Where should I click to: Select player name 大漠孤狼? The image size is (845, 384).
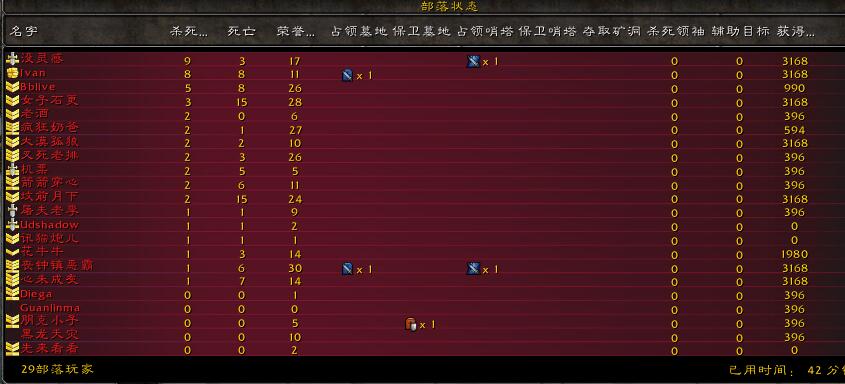tap(50, 142)
